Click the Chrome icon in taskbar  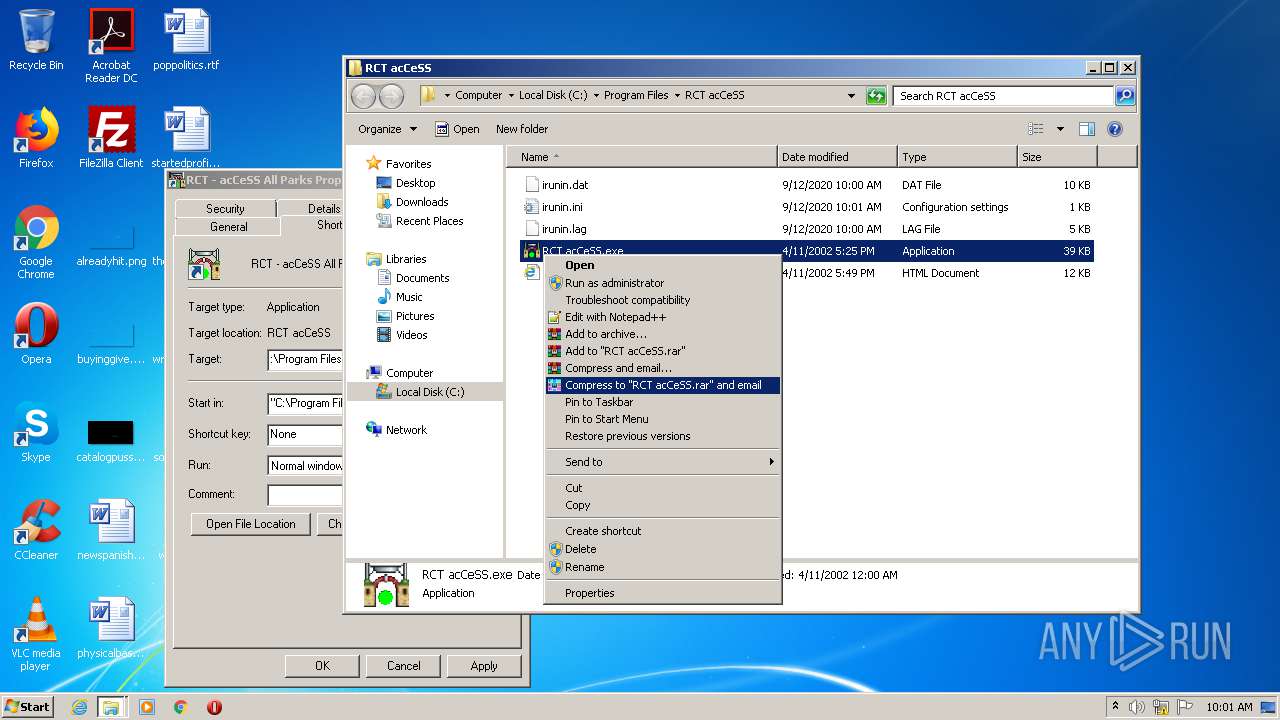click(x=180, y=707)
